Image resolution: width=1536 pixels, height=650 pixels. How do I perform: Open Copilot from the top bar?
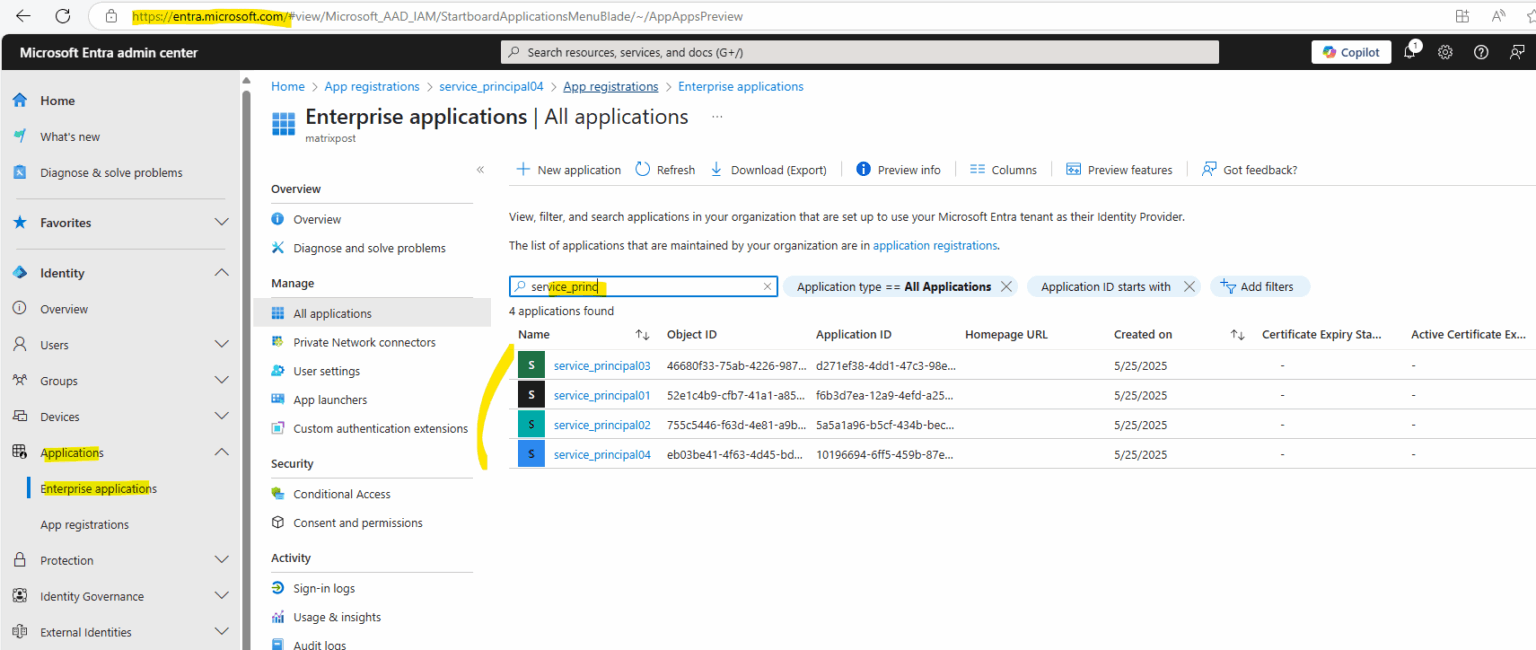click(x=1350, y=51)
